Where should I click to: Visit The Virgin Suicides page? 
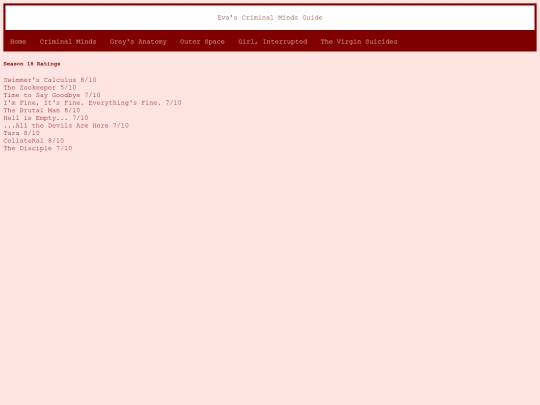pos(359,42)
